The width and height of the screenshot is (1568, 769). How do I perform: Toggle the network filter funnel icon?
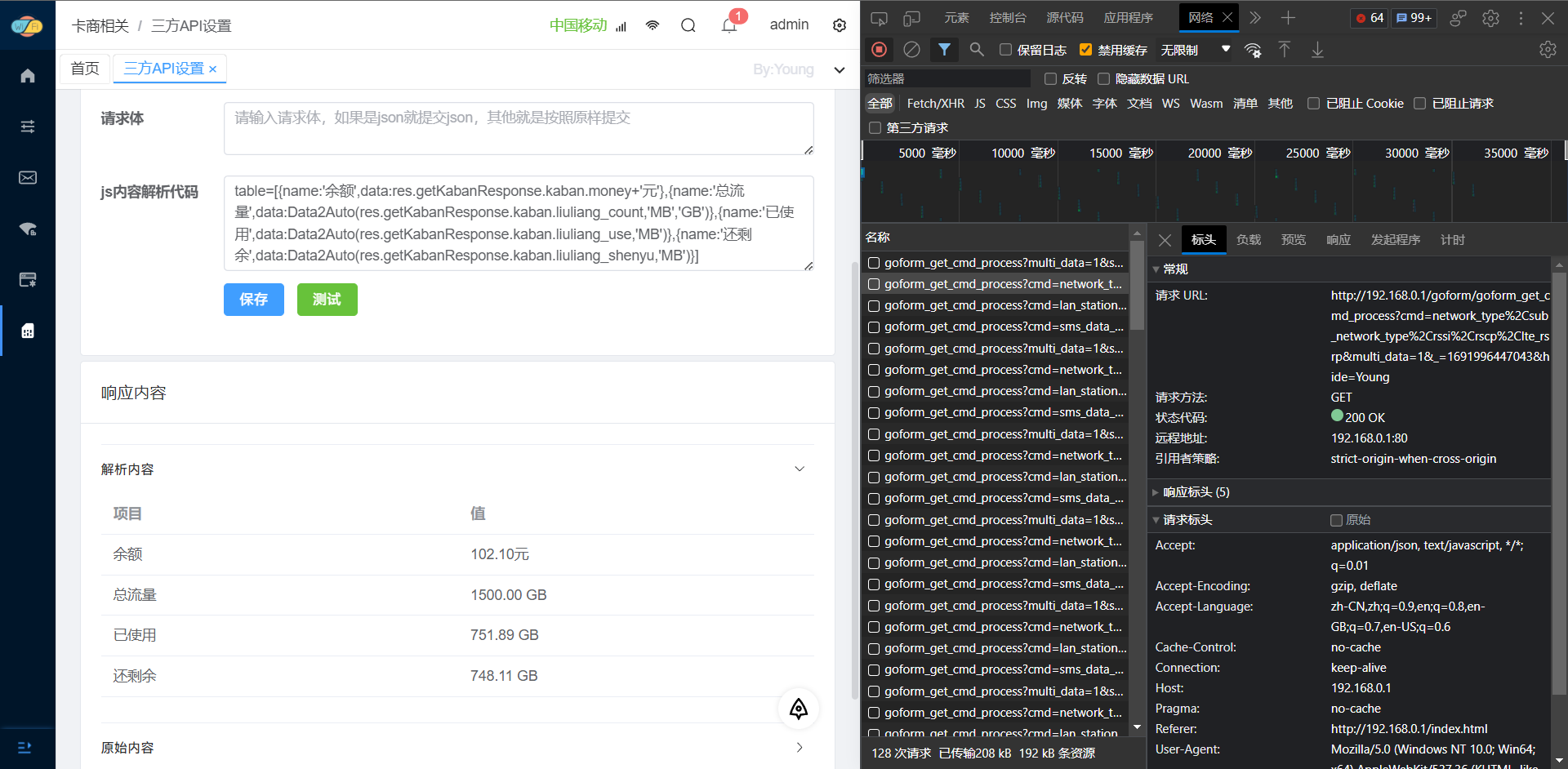(x=944, y=50)
